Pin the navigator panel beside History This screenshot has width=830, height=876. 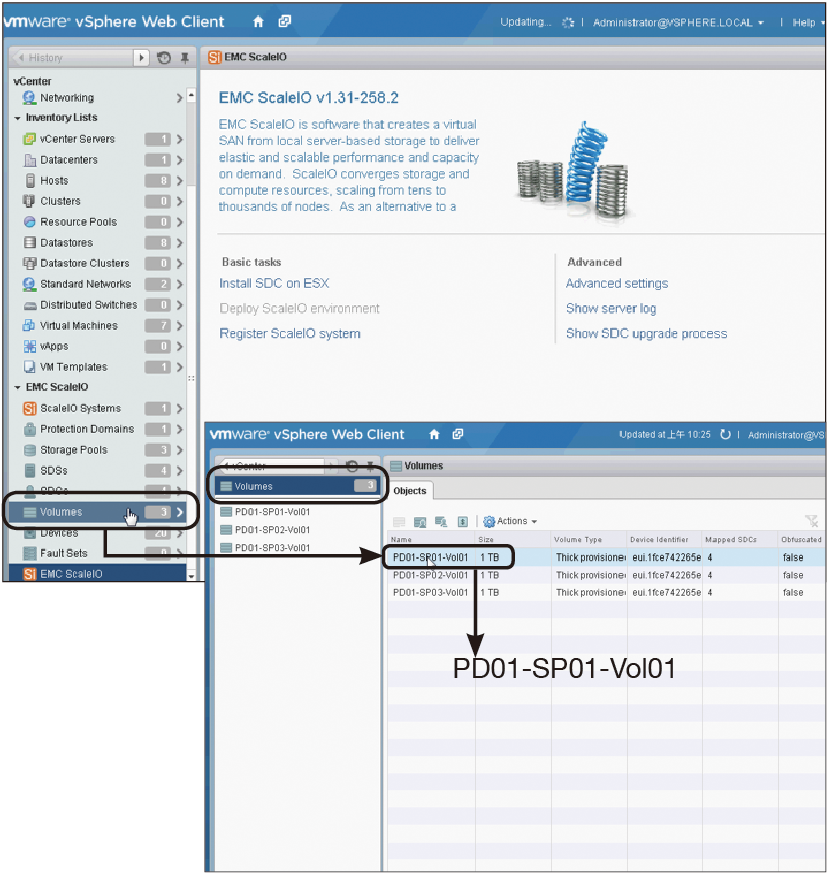coord(184,58)
